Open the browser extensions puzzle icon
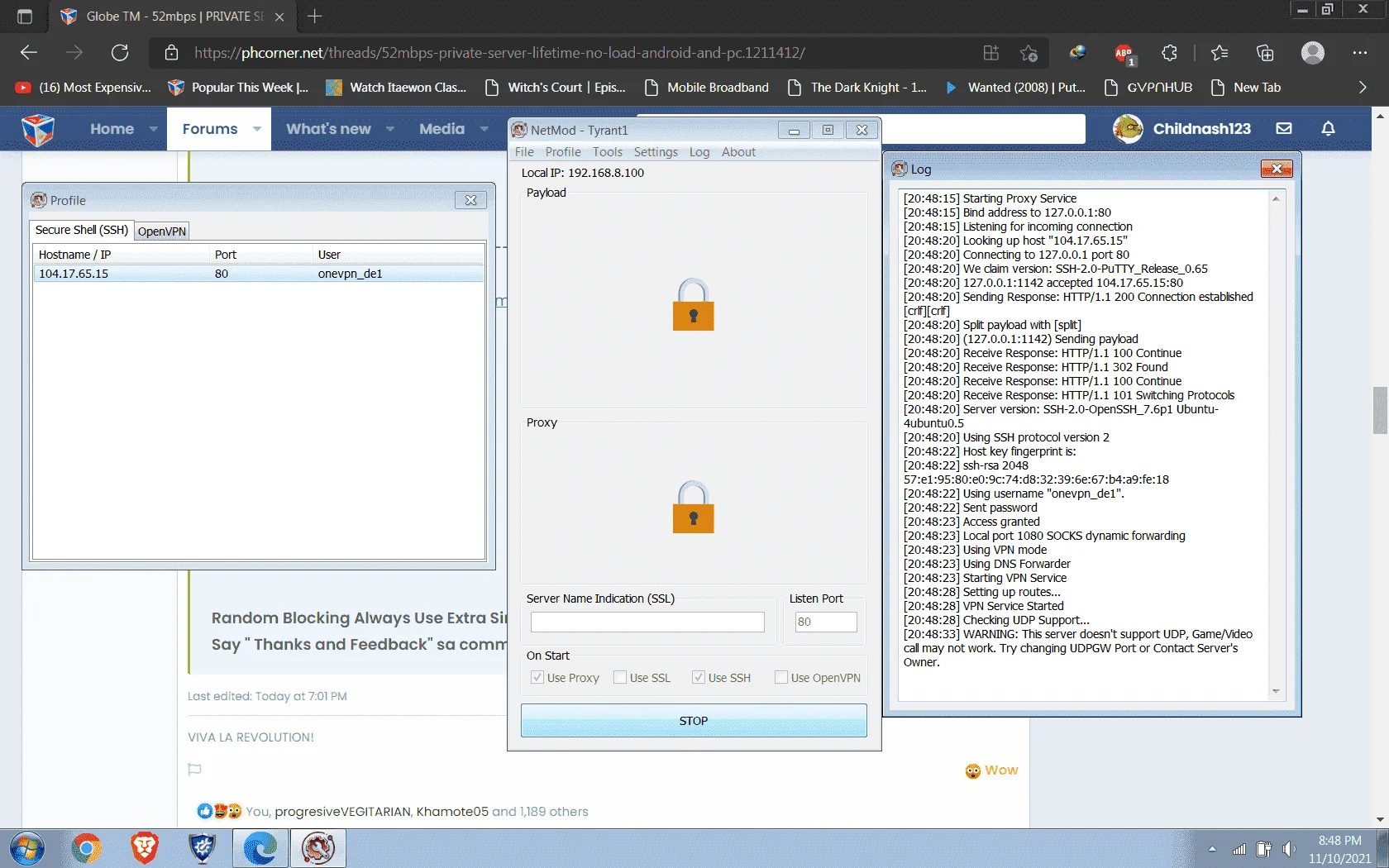The image size is (1389, 868). point(1169,53)
